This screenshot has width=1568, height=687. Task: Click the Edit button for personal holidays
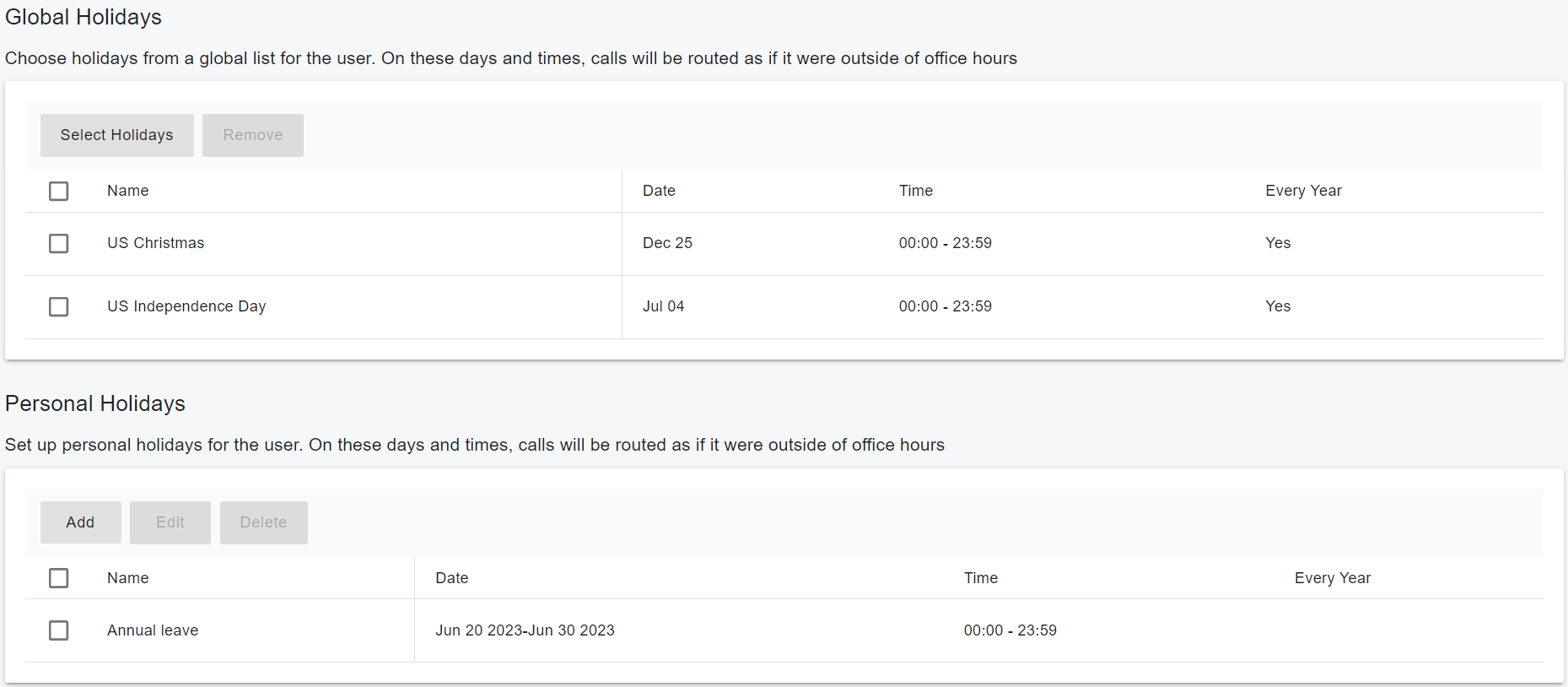pyautogui.click(x=170, y=522)
